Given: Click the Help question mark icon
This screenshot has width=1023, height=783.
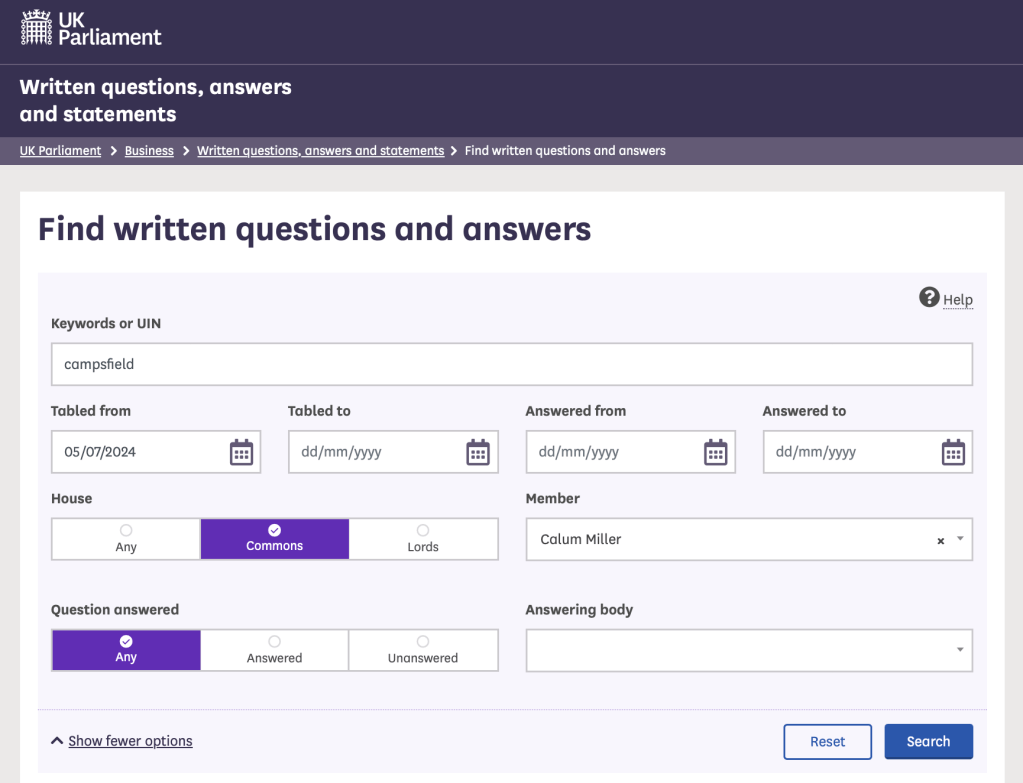Looking at the screenshot, I should coord(928,297).
